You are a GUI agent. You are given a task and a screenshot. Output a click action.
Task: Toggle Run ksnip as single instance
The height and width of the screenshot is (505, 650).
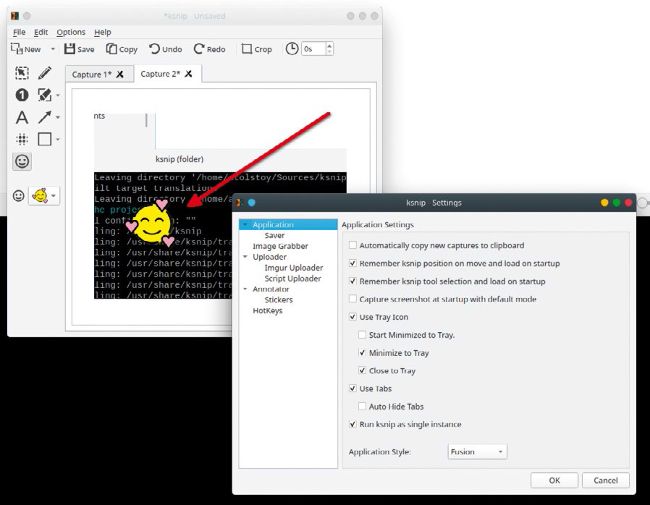[x=353, y=424]
